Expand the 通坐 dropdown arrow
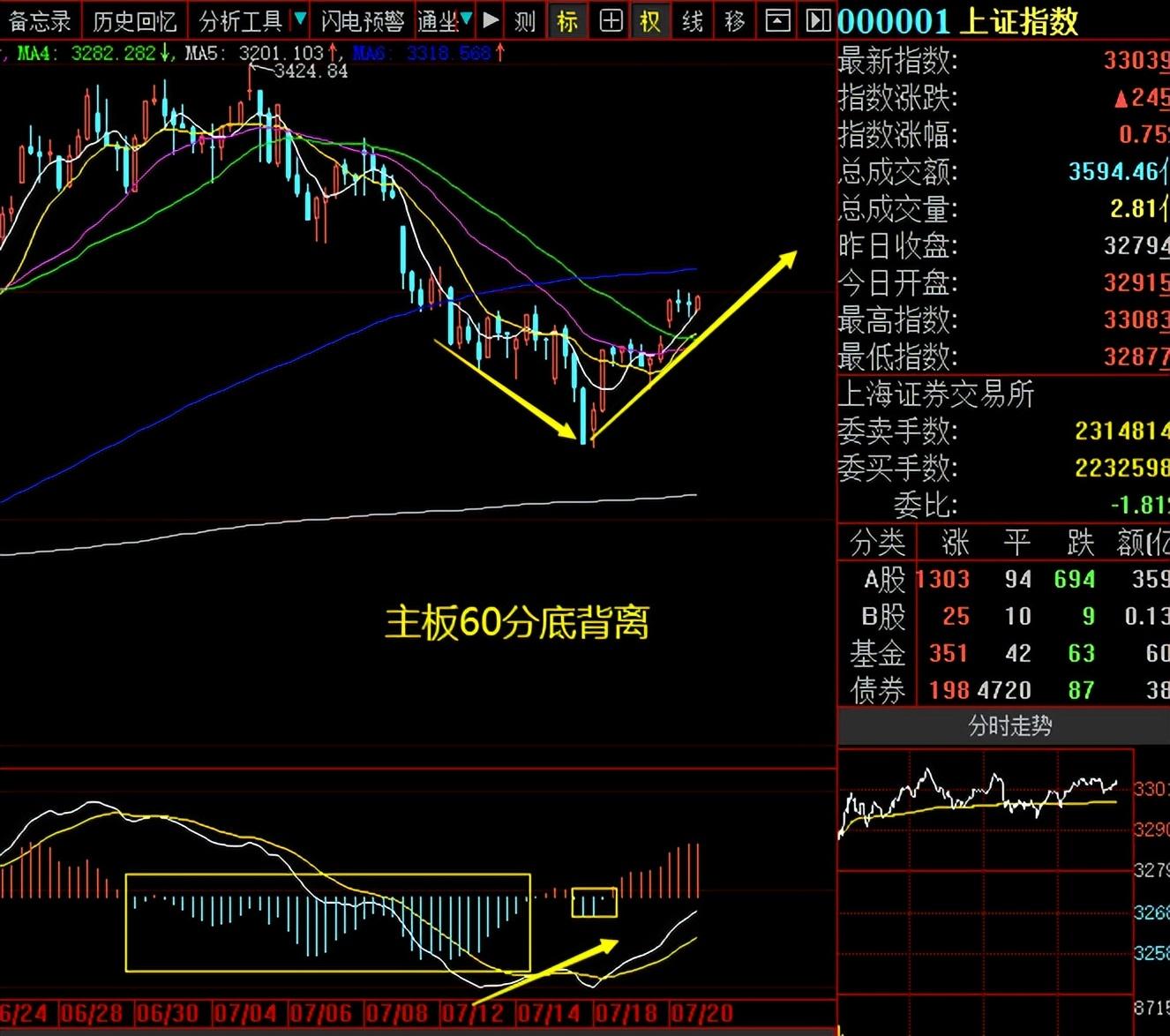1170x1036 pixels. coord(467,19)
